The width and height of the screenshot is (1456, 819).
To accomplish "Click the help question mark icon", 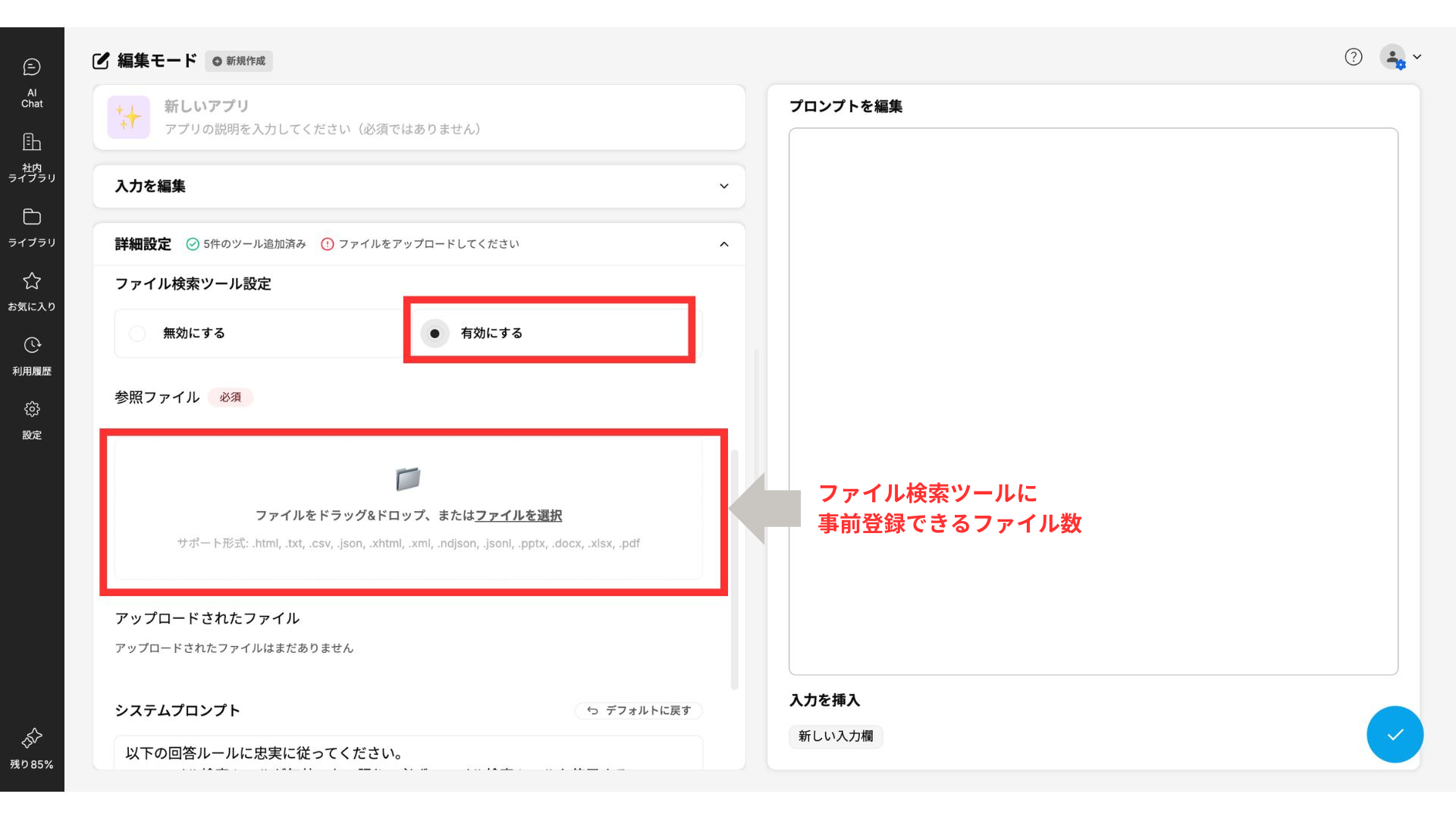I will (1353, 57).
